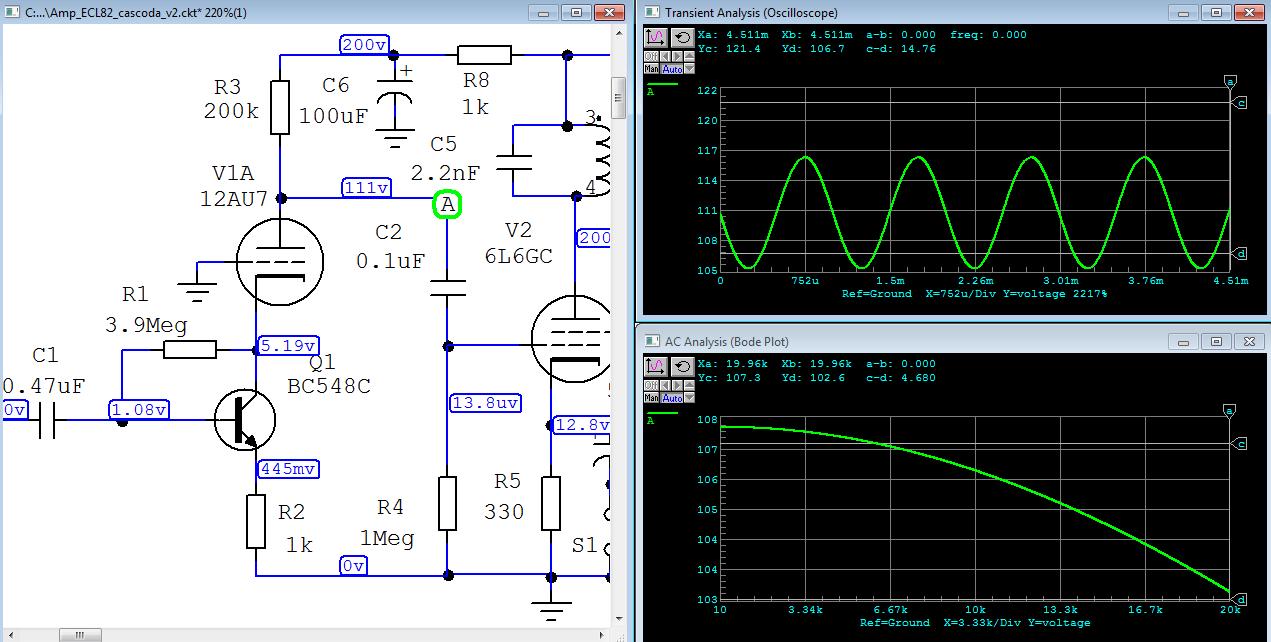Screen dimensions: 1271x642
Task: Click the 445mv voltage label
Action: coord(288,468)
